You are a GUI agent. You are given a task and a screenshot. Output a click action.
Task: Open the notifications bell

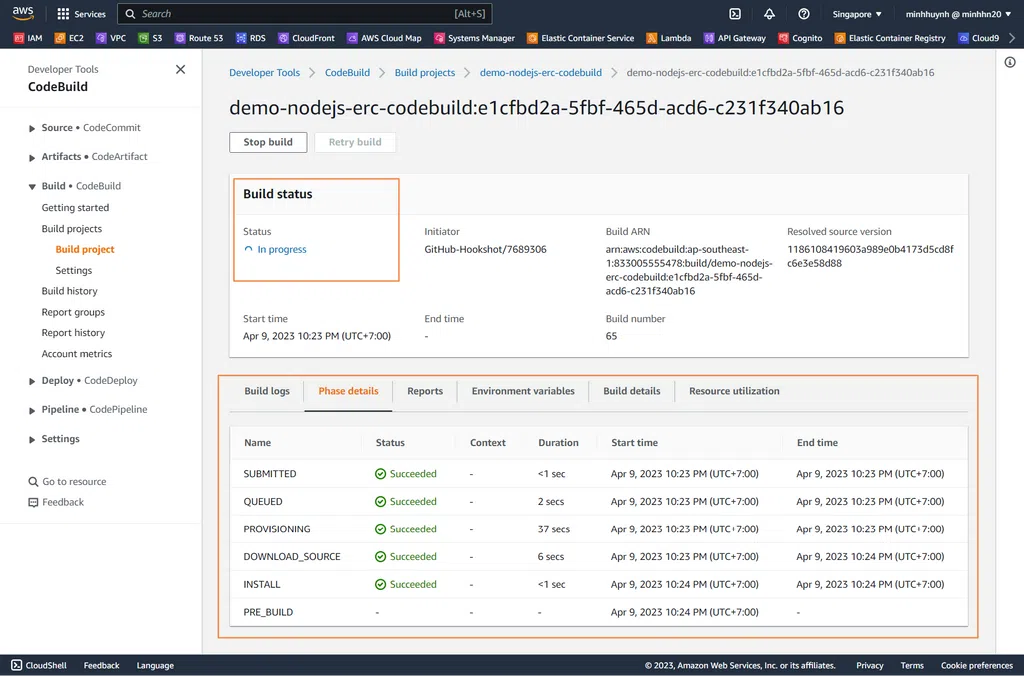pyautogui.click(x=769, y=14)
